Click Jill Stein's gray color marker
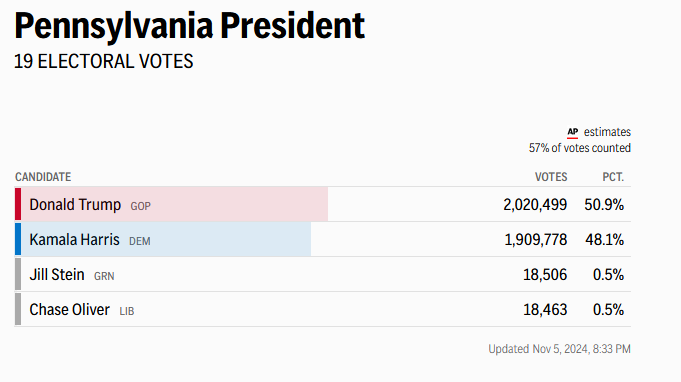This screenshot has height=382, width=681. [18, 274]
